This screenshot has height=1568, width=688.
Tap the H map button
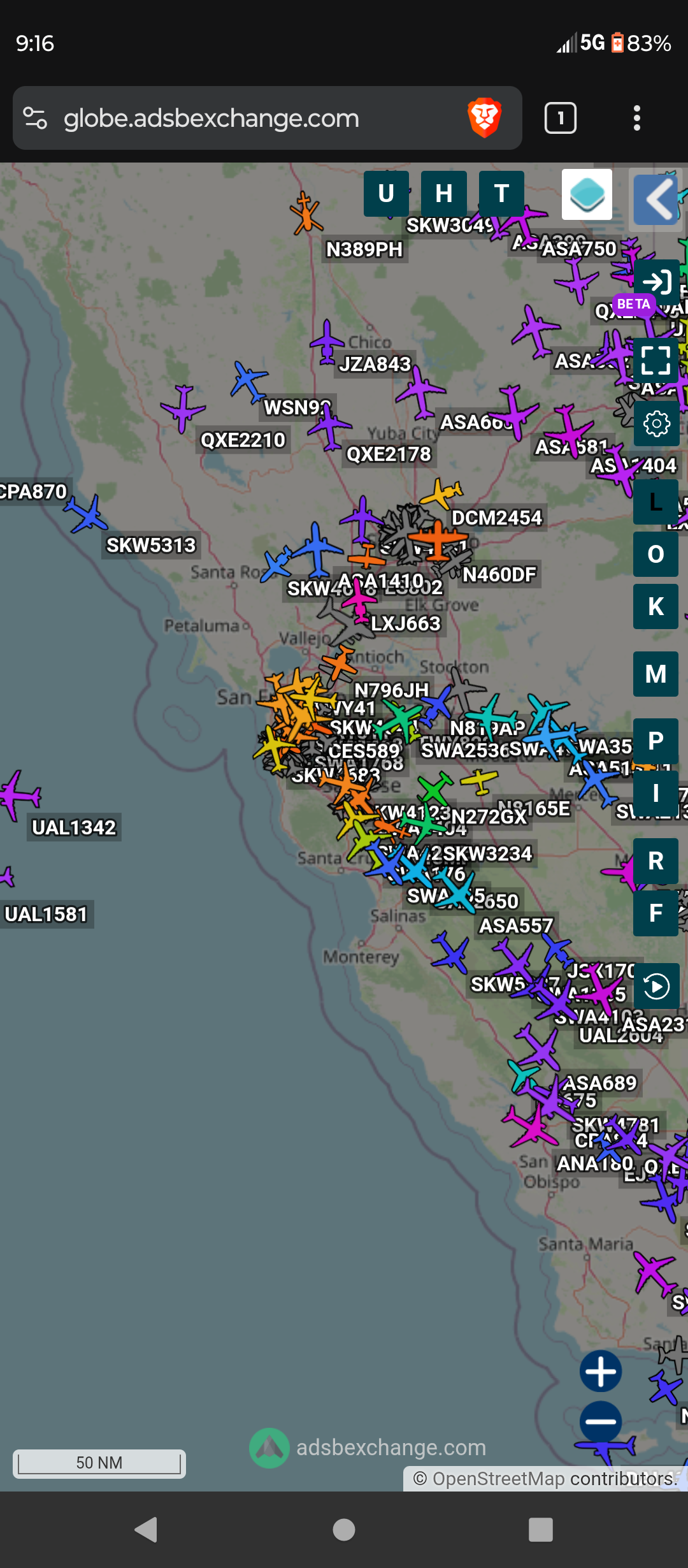tap(444, 193)
